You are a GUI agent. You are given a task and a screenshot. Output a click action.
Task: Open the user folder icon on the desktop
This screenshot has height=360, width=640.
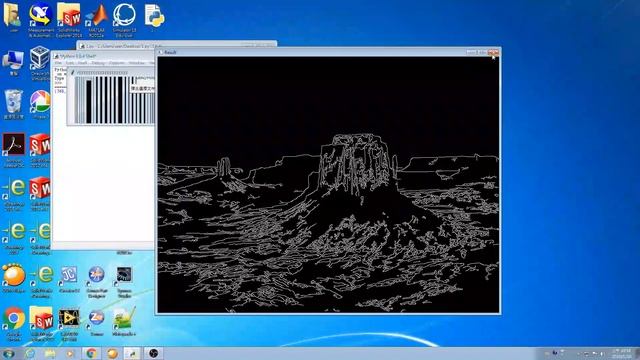(x=13, y=17)
